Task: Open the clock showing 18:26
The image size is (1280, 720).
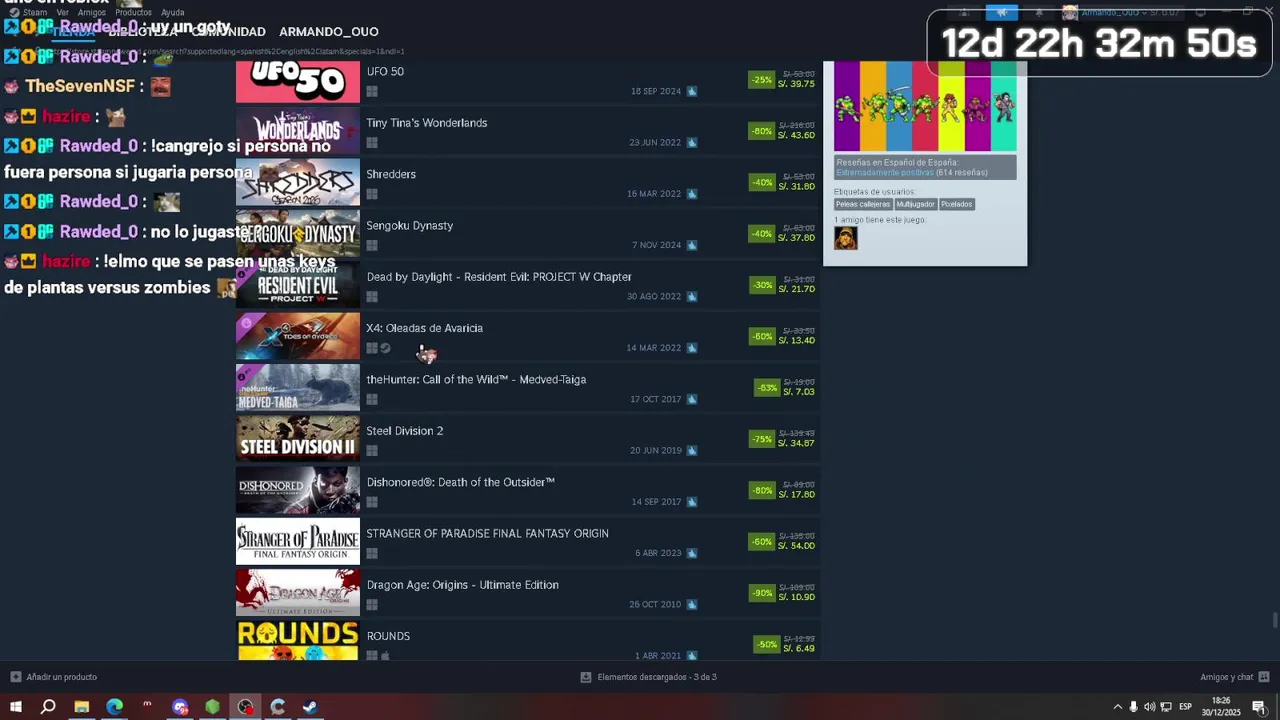Action: [x=1221, y=707]
